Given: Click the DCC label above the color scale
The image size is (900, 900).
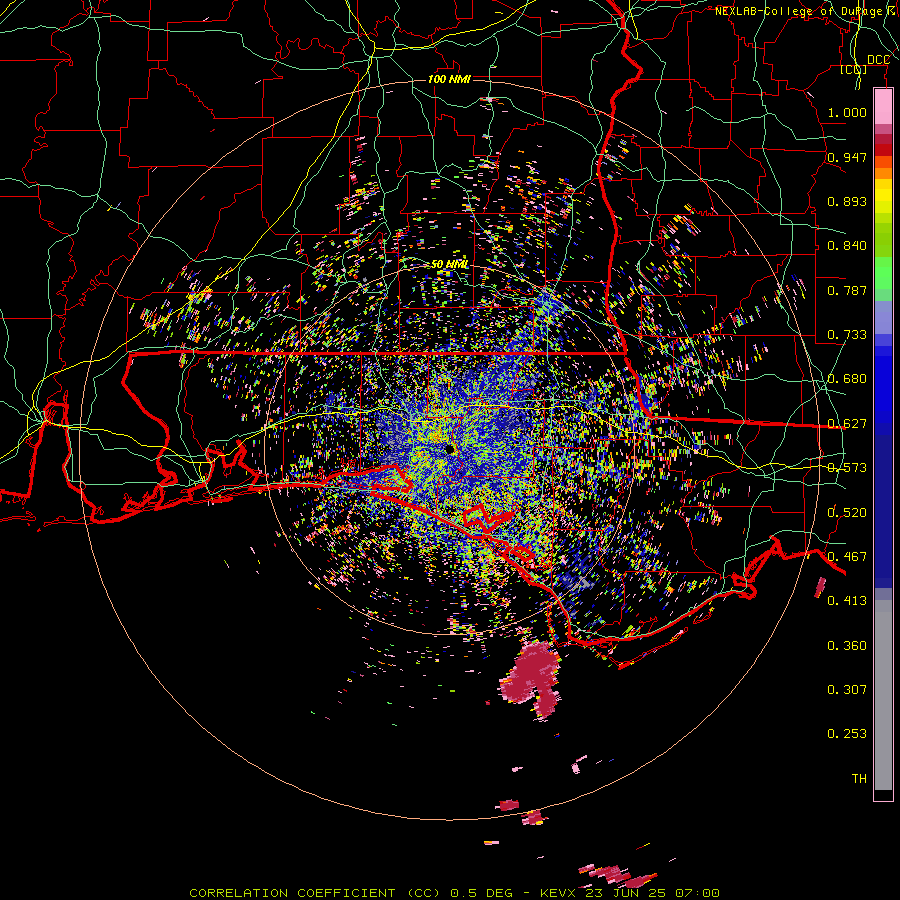Looking at the screenshot, I should pos(878,60).
